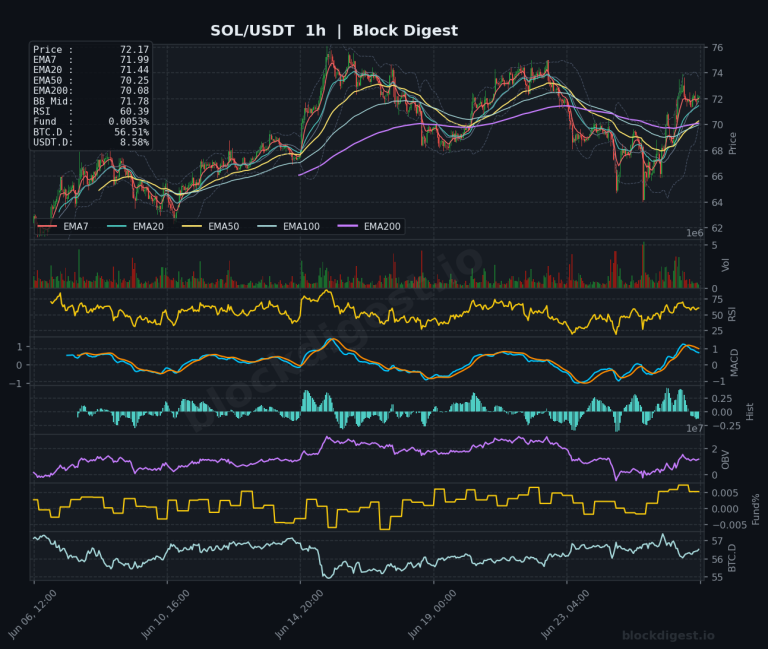
Task: Select the BTC.D 56.51% info row
Action: pos(91,132)
